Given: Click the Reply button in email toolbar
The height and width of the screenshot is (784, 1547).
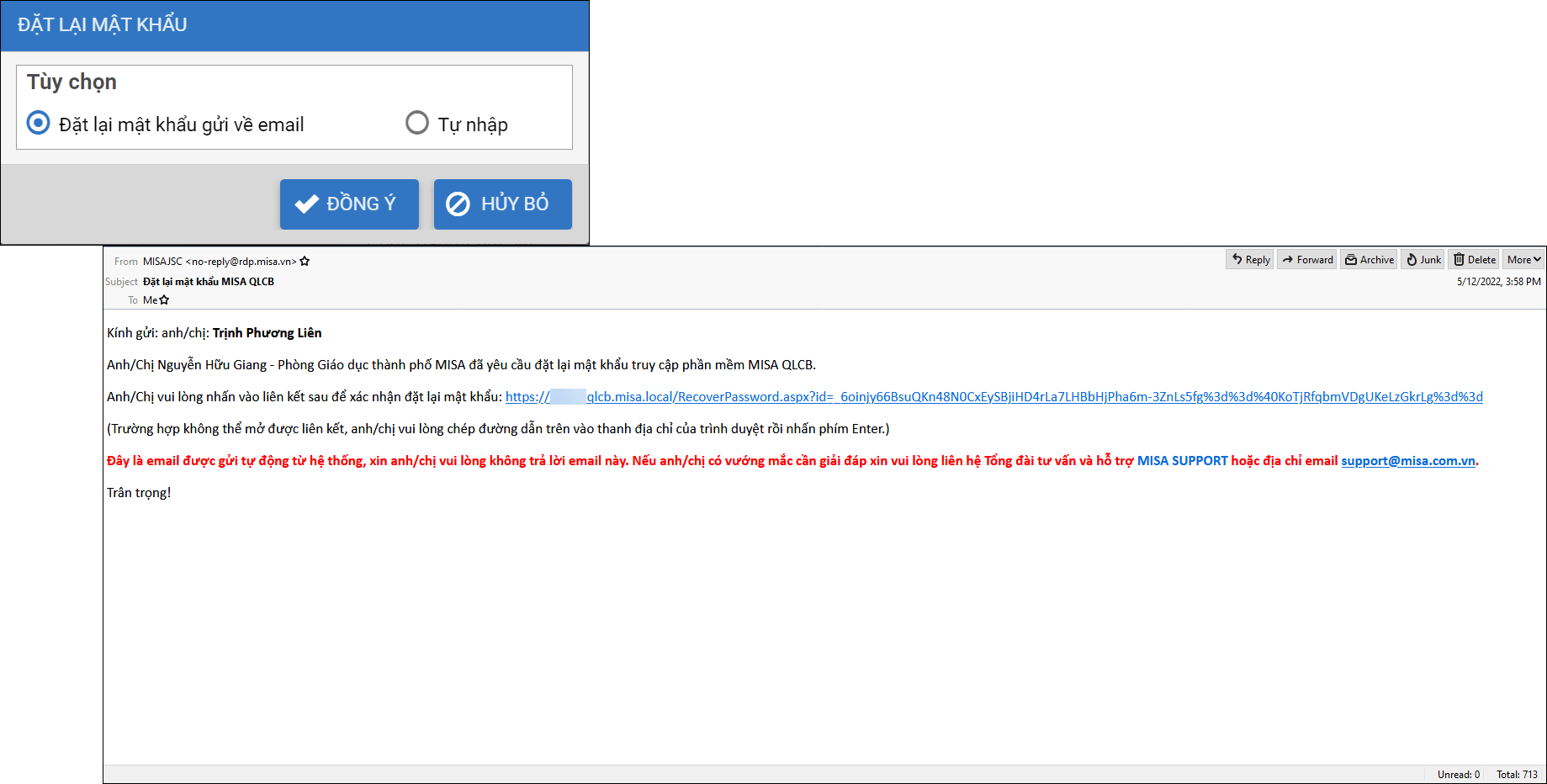Looking at the screenshot, I should tap(1250, 260).
